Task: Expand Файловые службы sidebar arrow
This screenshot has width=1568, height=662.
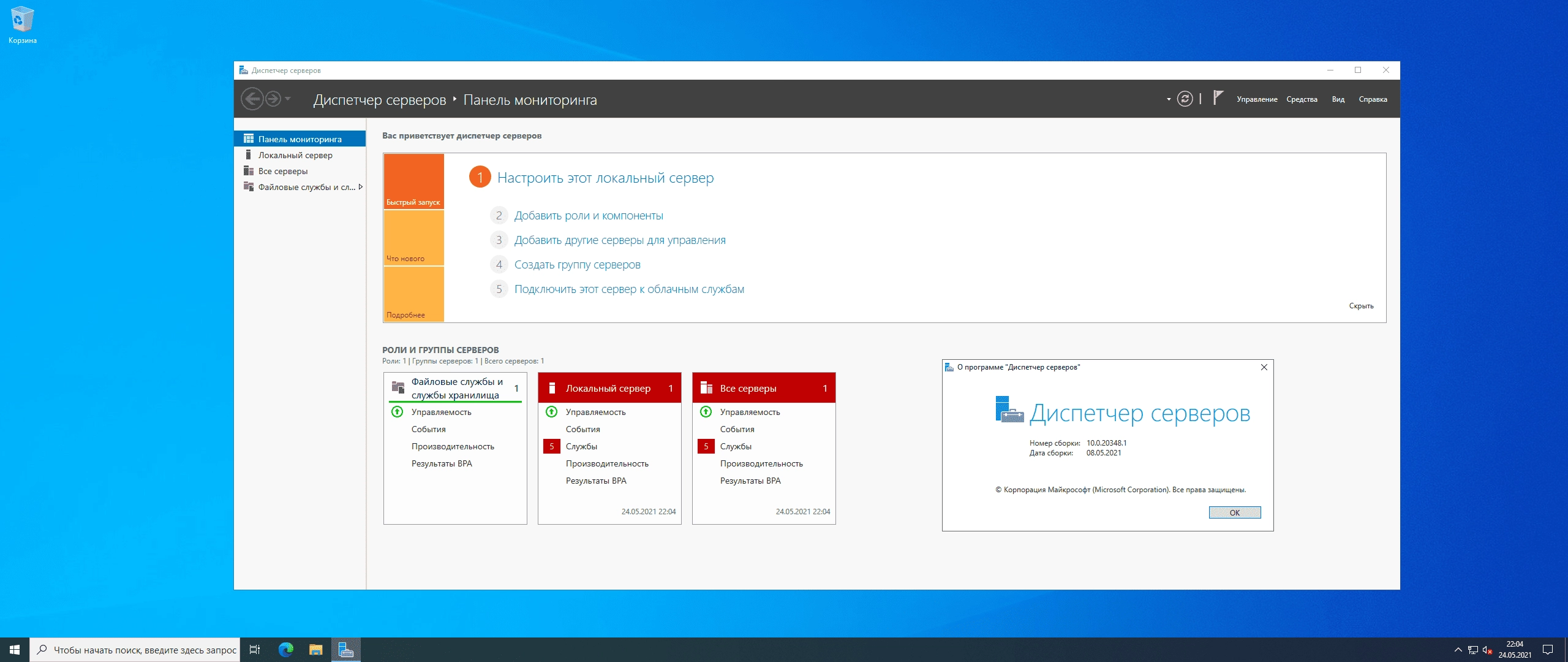Action: pos(361,187)
